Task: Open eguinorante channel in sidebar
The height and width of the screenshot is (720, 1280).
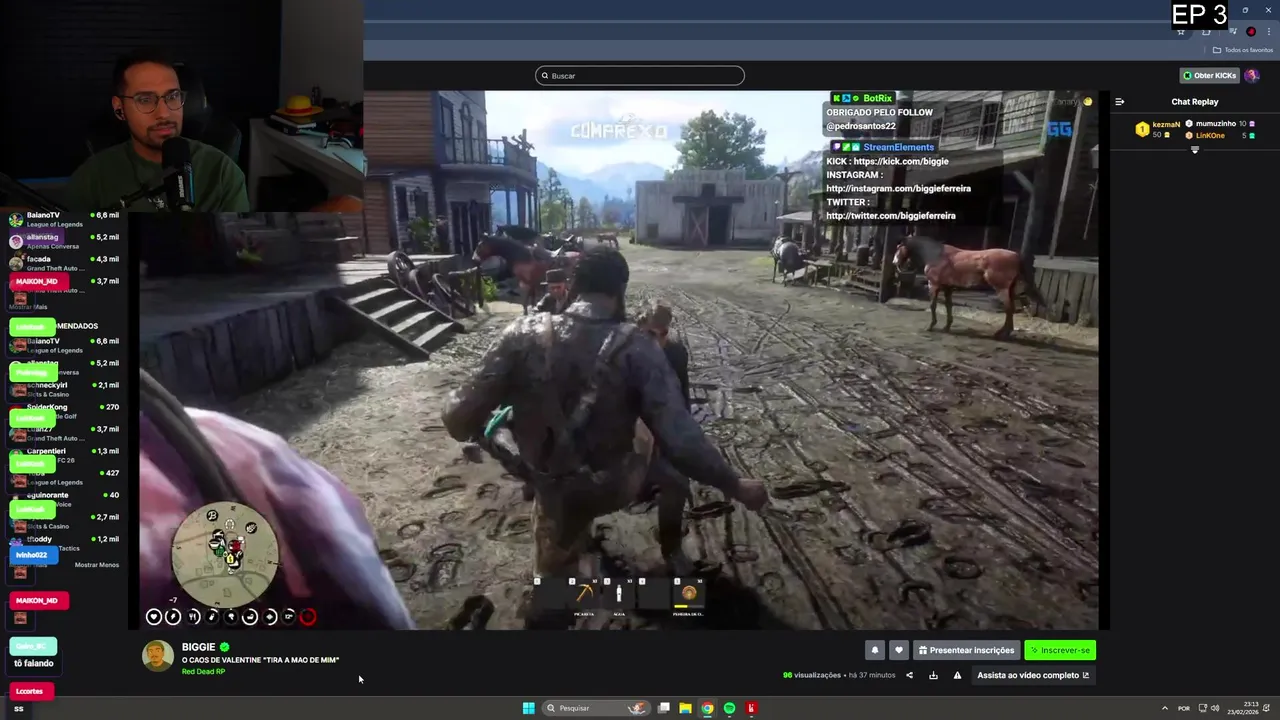Action: click(x=64, y=498)
